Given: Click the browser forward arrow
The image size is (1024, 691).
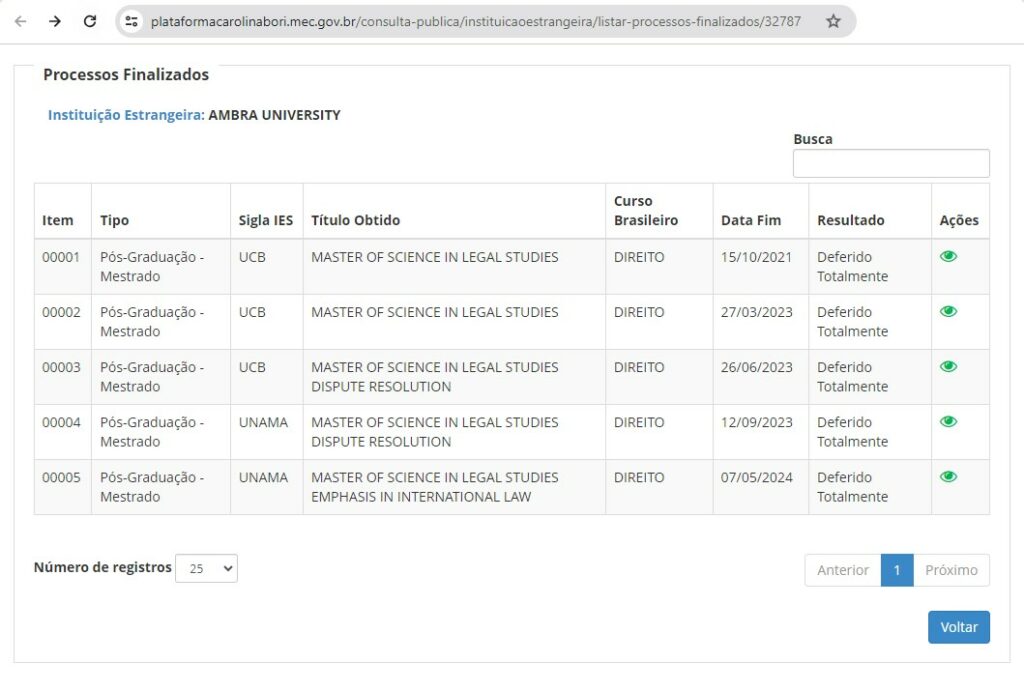Looking at the screenshot, I should (x=55, y=22).
